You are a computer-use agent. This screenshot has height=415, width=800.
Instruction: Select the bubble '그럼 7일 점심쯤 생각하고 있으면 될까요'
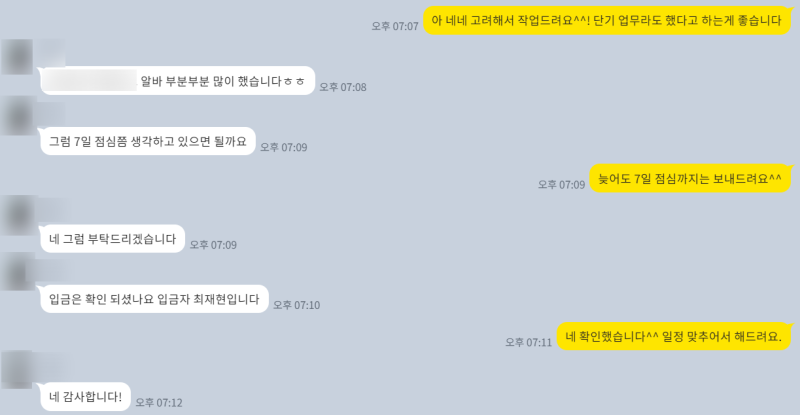click(148, 141)
